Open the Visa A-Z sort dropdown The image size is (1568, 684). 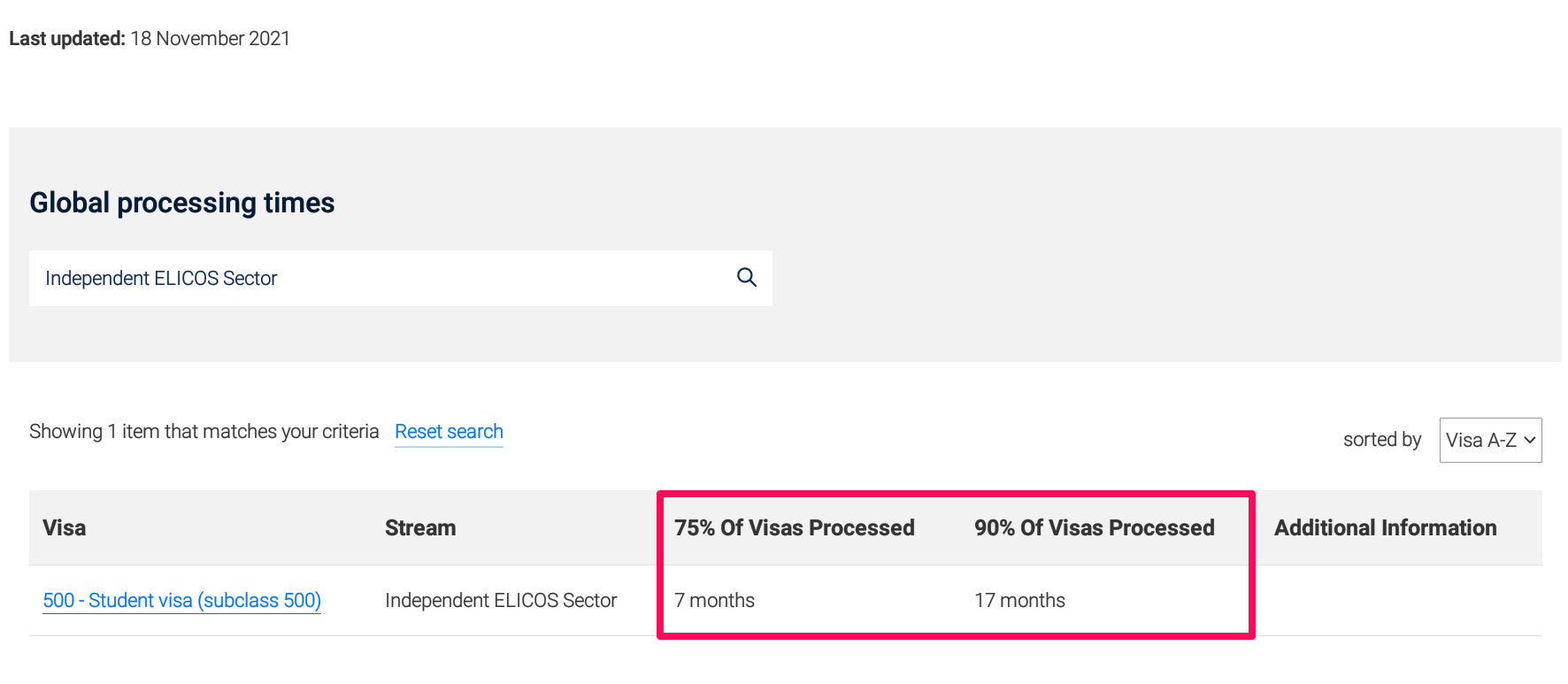tap(1490, 440)
